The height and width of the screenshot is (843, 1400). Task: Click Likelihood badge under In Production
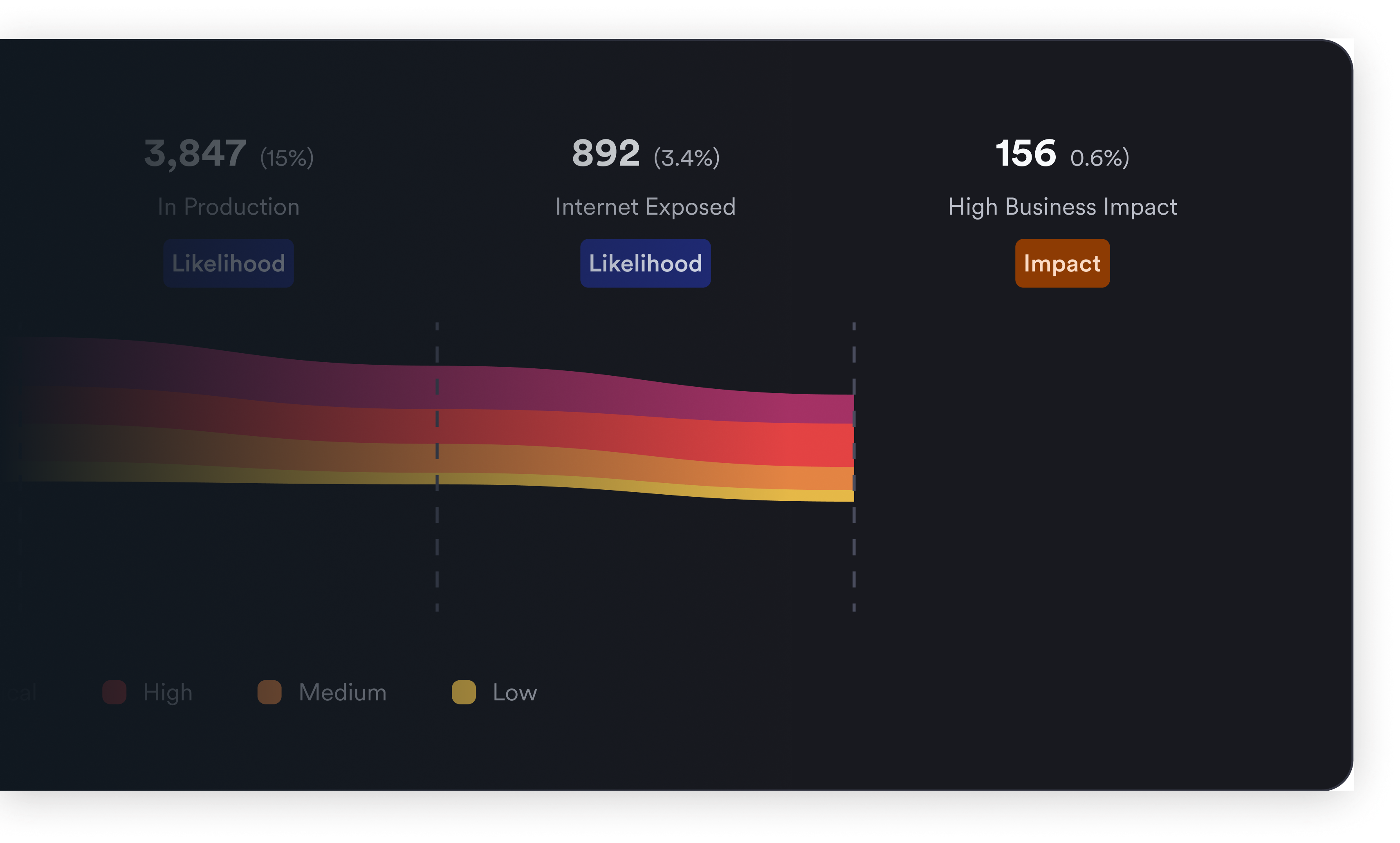coord(228,263)
